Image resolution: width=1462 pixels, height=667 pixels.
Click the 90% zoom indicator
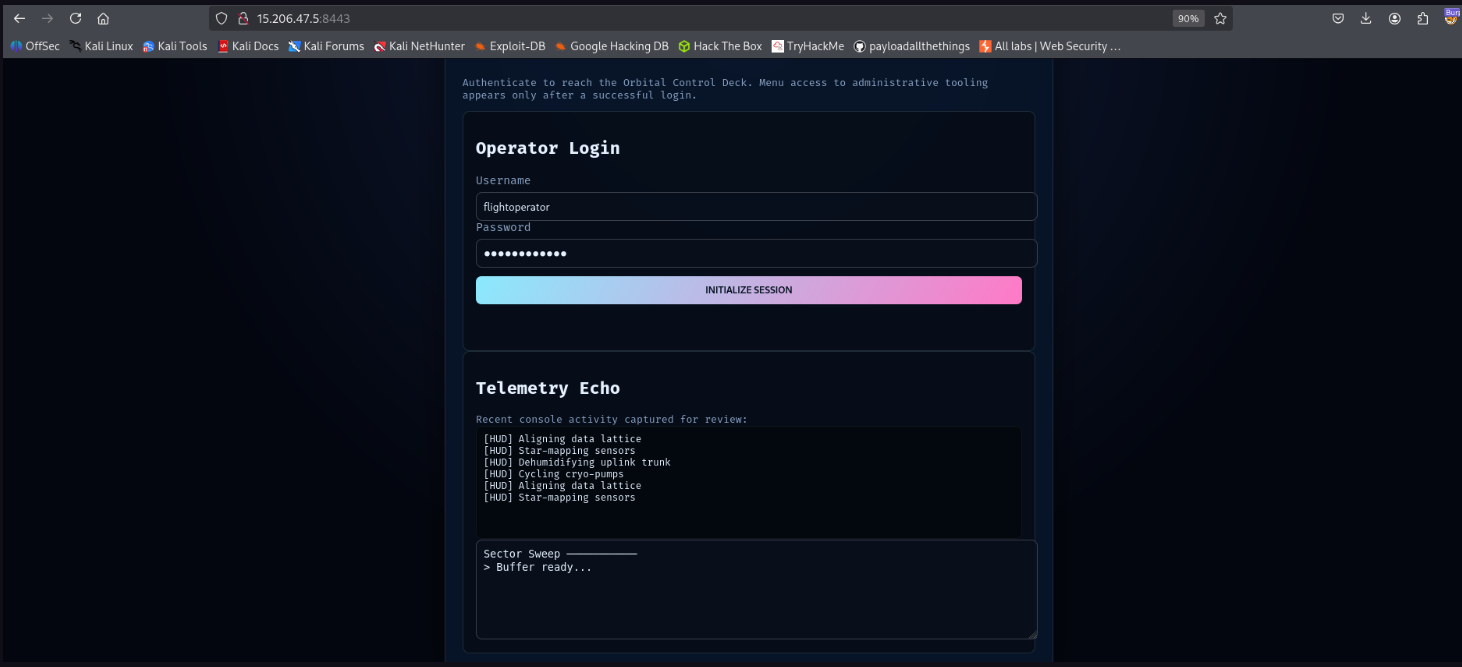click(x=1187, y=17)
